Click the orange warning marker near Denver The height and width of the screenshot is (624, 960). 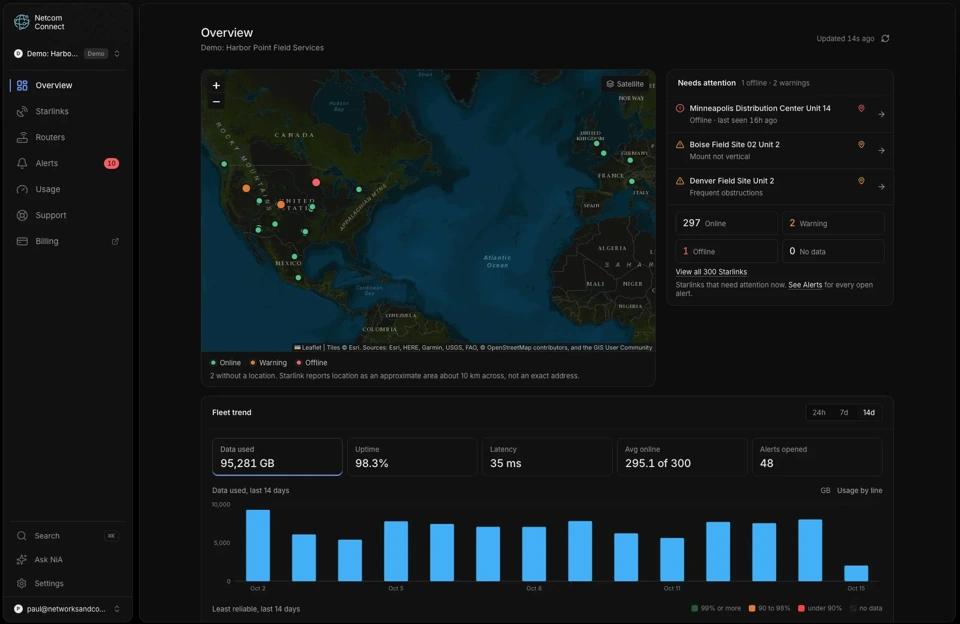click(281, 205)
